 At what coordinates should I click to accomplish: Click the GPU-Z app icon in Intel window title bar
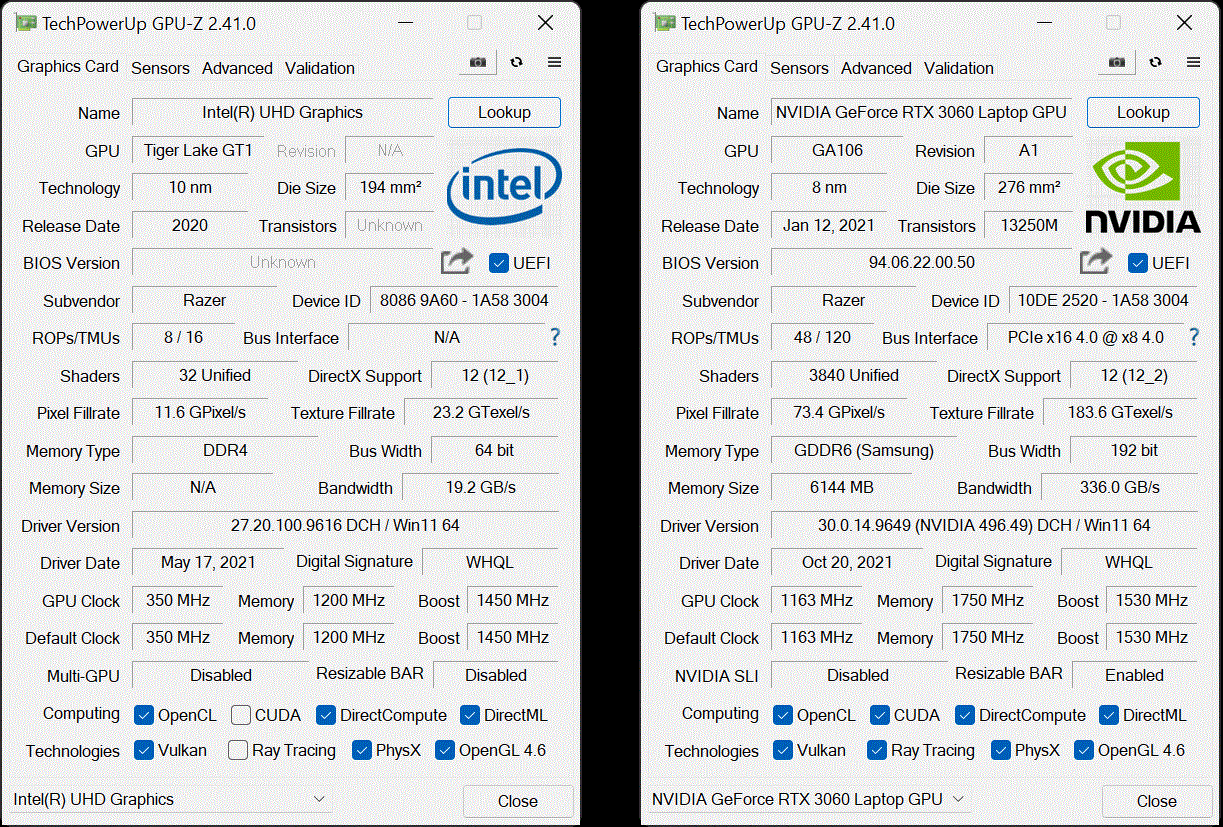(27, 23)
